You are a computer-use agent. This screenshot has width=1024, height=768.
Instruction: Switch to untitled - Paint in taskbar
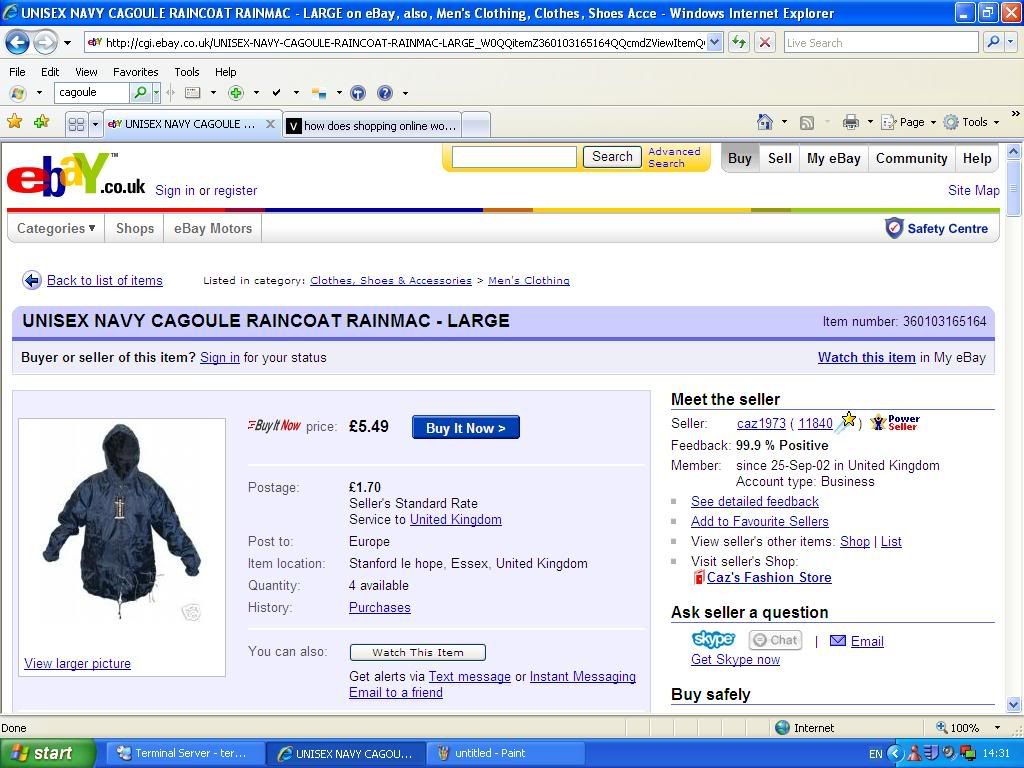coord(504,753)
